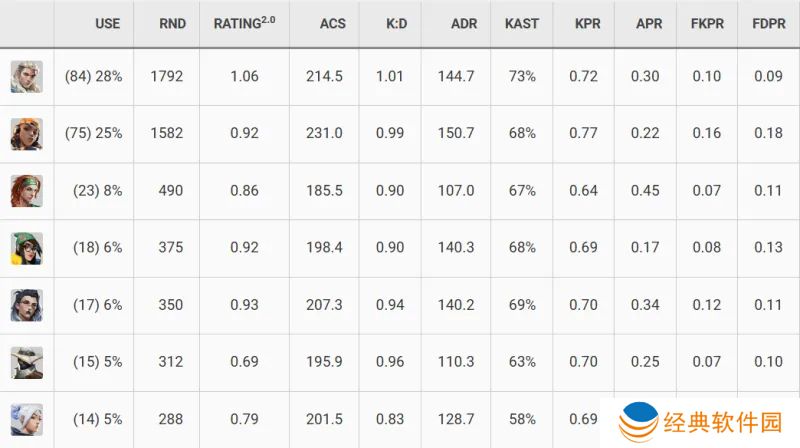Select the red-haired agent icon with green headband

pos(27,191)
